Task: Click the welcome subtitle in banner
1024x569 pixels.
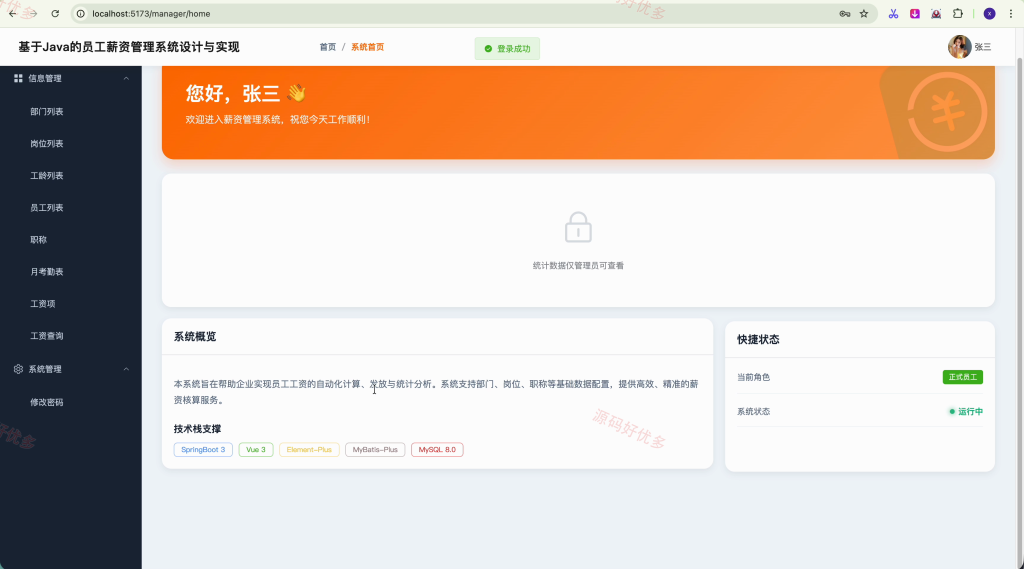Action: pyautogui.click(x=278, y=120)
